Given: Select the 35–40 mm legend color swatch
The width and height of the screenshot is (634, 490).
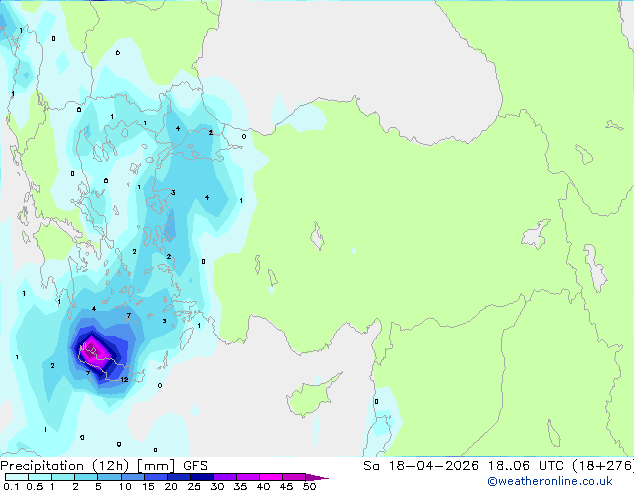Looking at the screenshot, I should click(247, 477).
